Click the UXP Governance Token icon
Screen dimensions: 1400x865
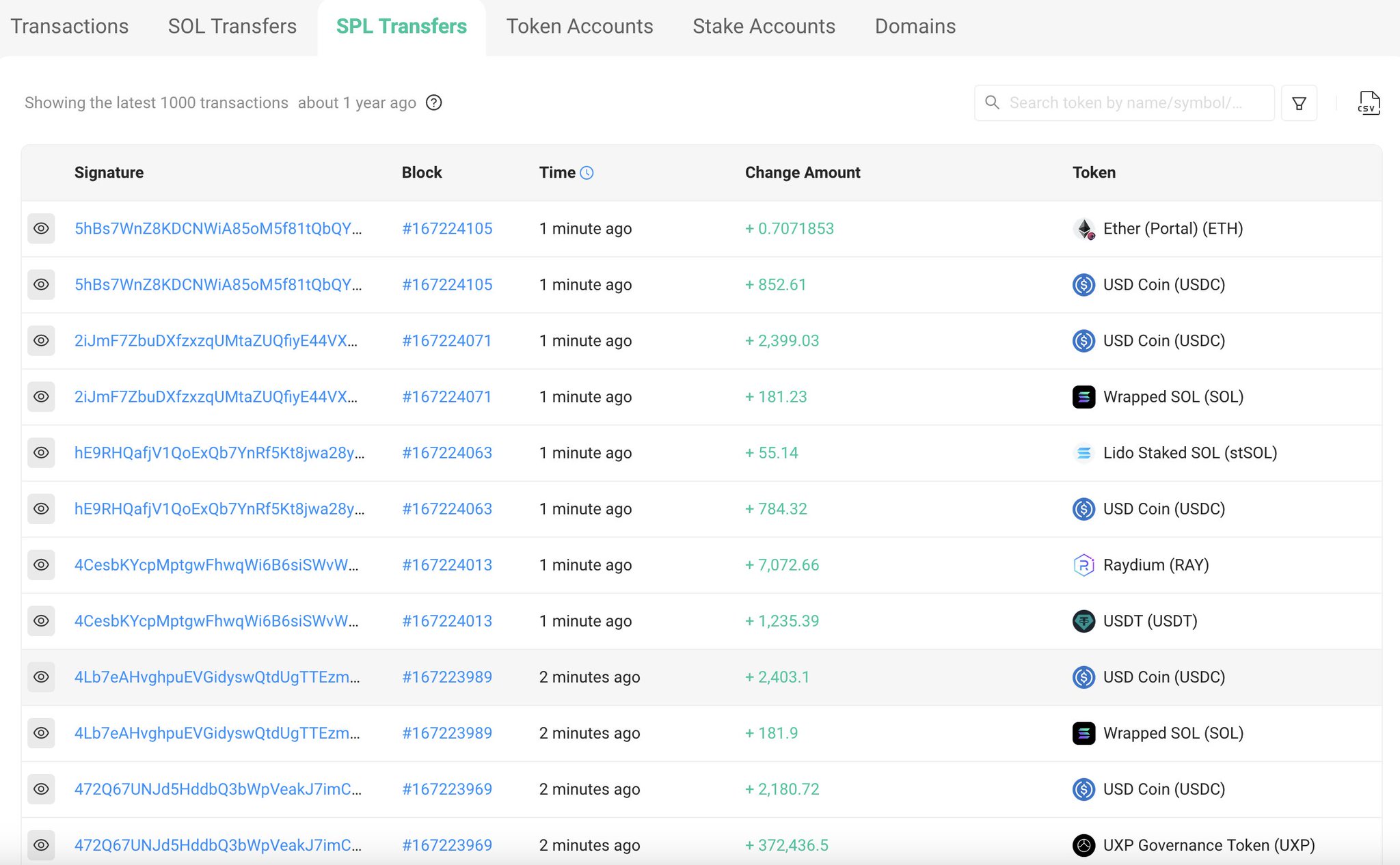point(1083,845)
